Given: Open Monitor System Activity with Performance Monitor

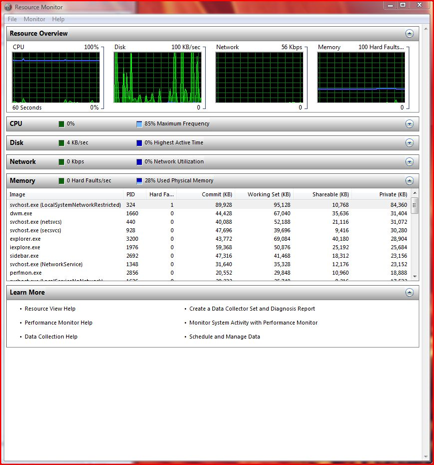Looking at the screenshot, I should click(x=253, y=323).
